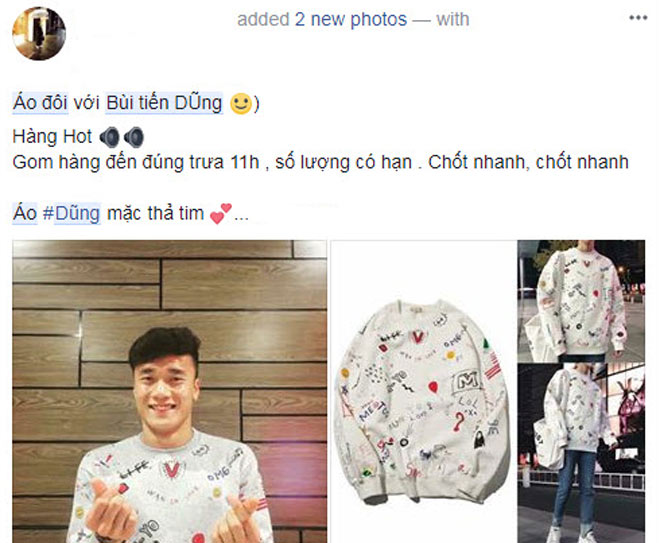
Task: Click the second speaker emoji after Hàng Hot
Action: pyautogui.click(x=134, y=137)
